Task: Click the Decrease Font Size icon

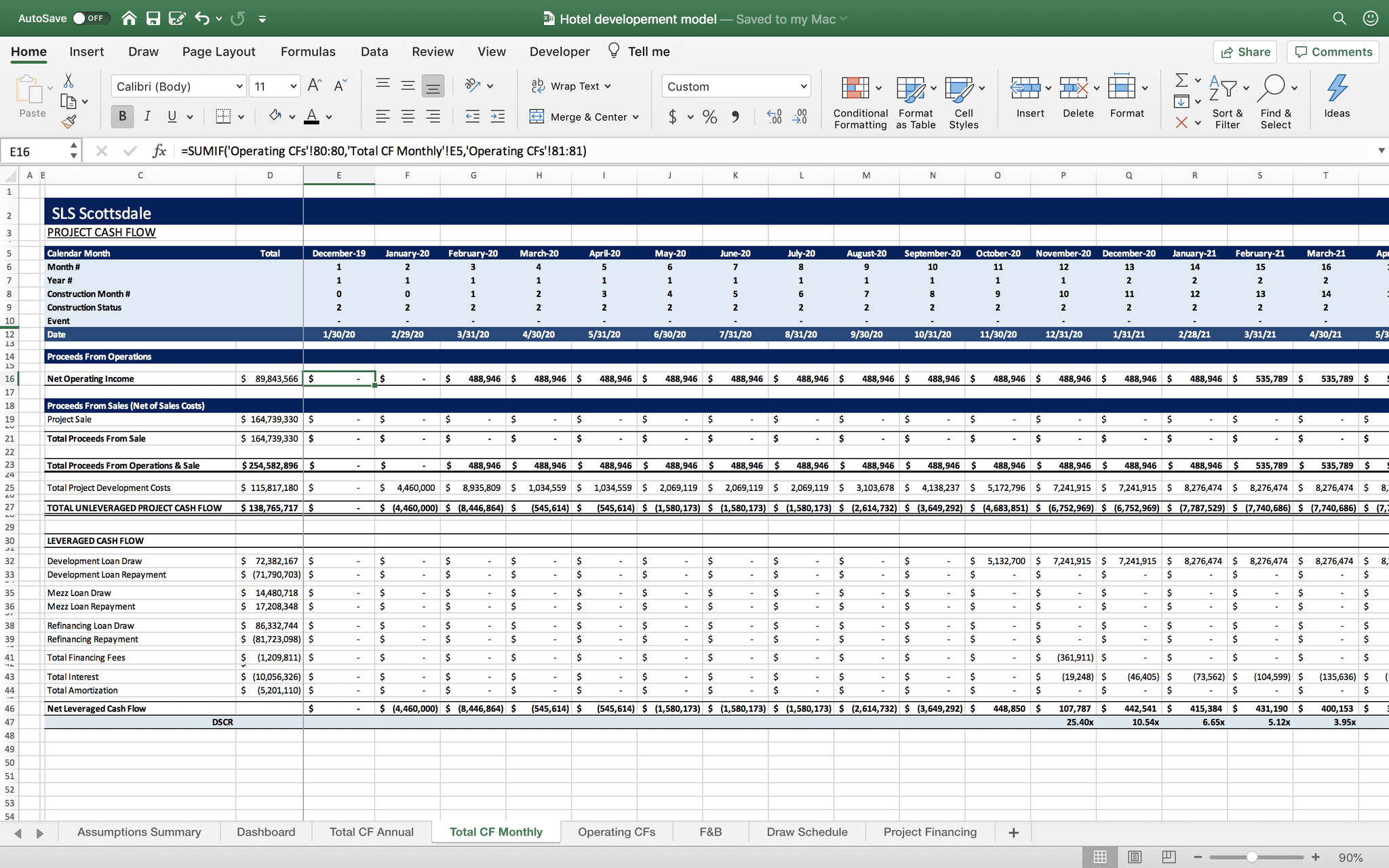Action: tap(340, 85)
